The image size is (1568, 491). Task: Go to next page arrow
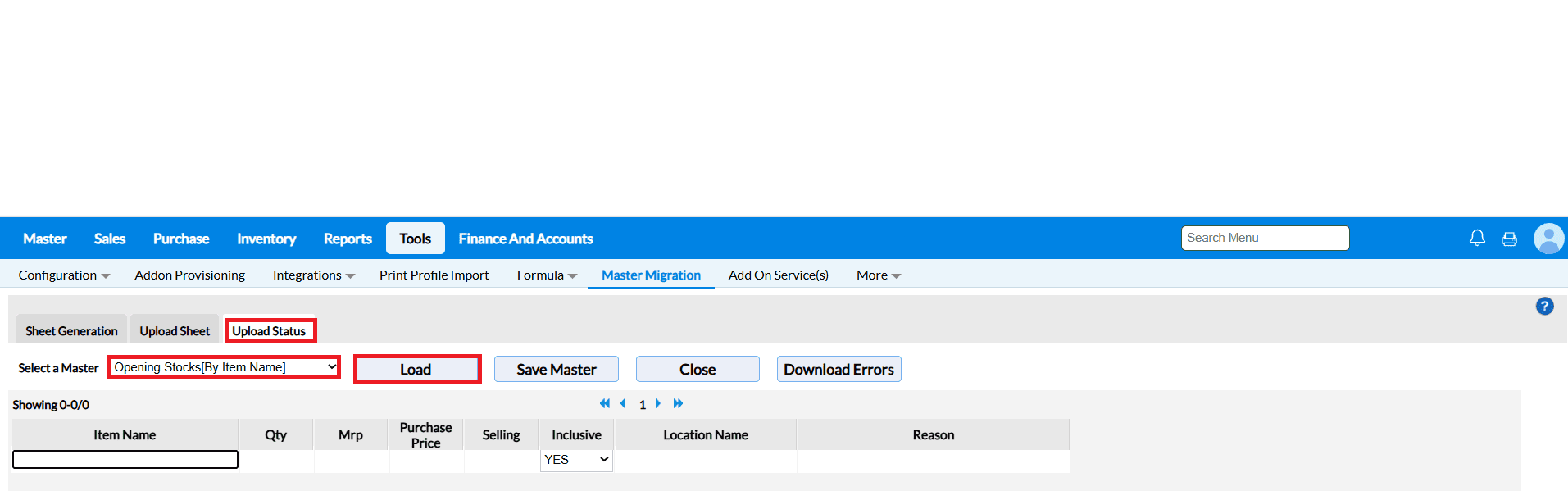coord(658,403)
